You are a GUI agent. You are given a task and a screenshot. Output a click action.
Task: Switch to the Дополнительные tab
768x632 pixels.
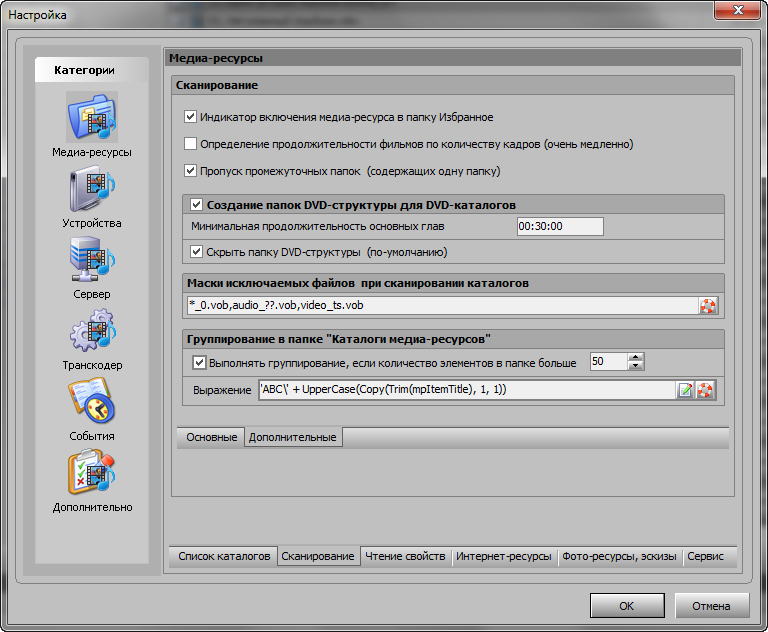pos(292,438)
